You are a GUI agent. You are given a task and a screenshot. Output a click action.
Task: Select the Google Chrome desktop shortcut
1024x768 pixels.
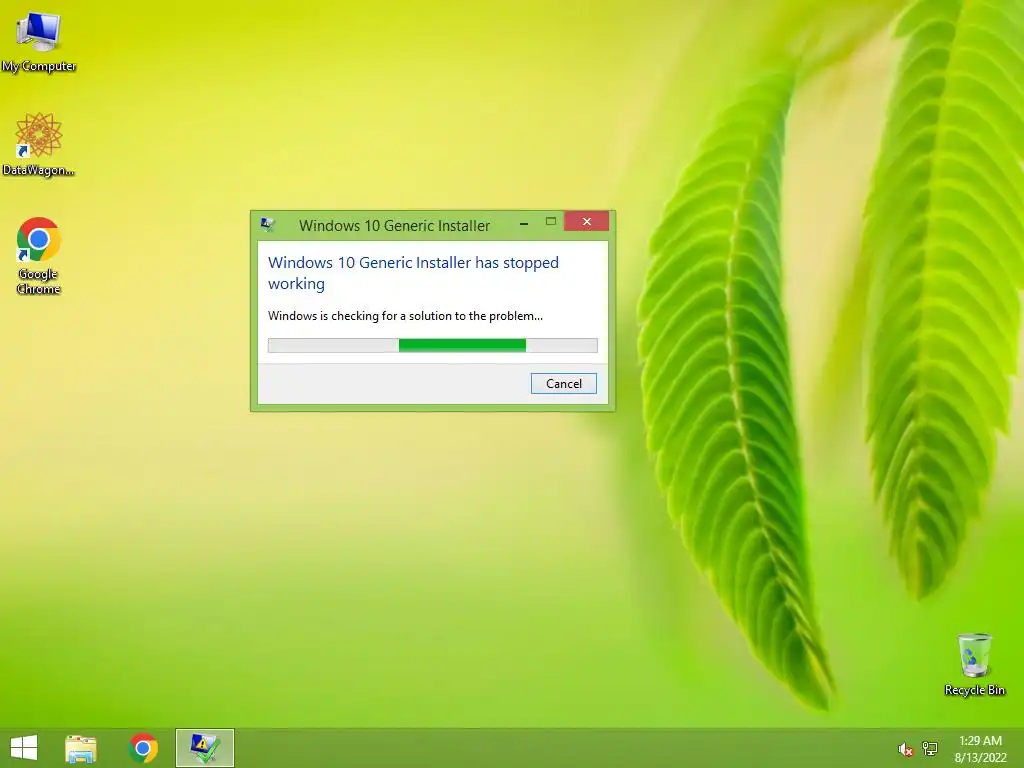coord(39,255)
